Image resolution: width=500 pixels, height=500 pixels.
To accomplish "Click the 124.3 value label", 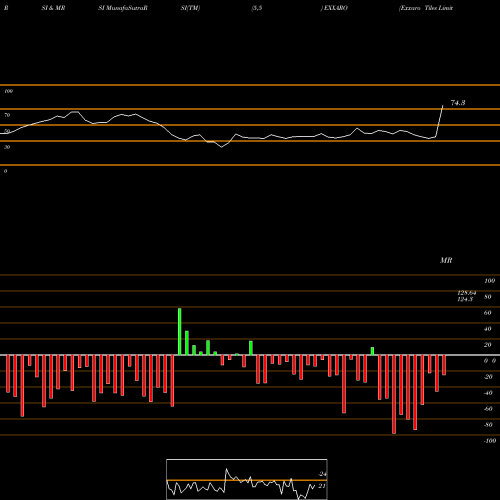I will click(465, 299).
